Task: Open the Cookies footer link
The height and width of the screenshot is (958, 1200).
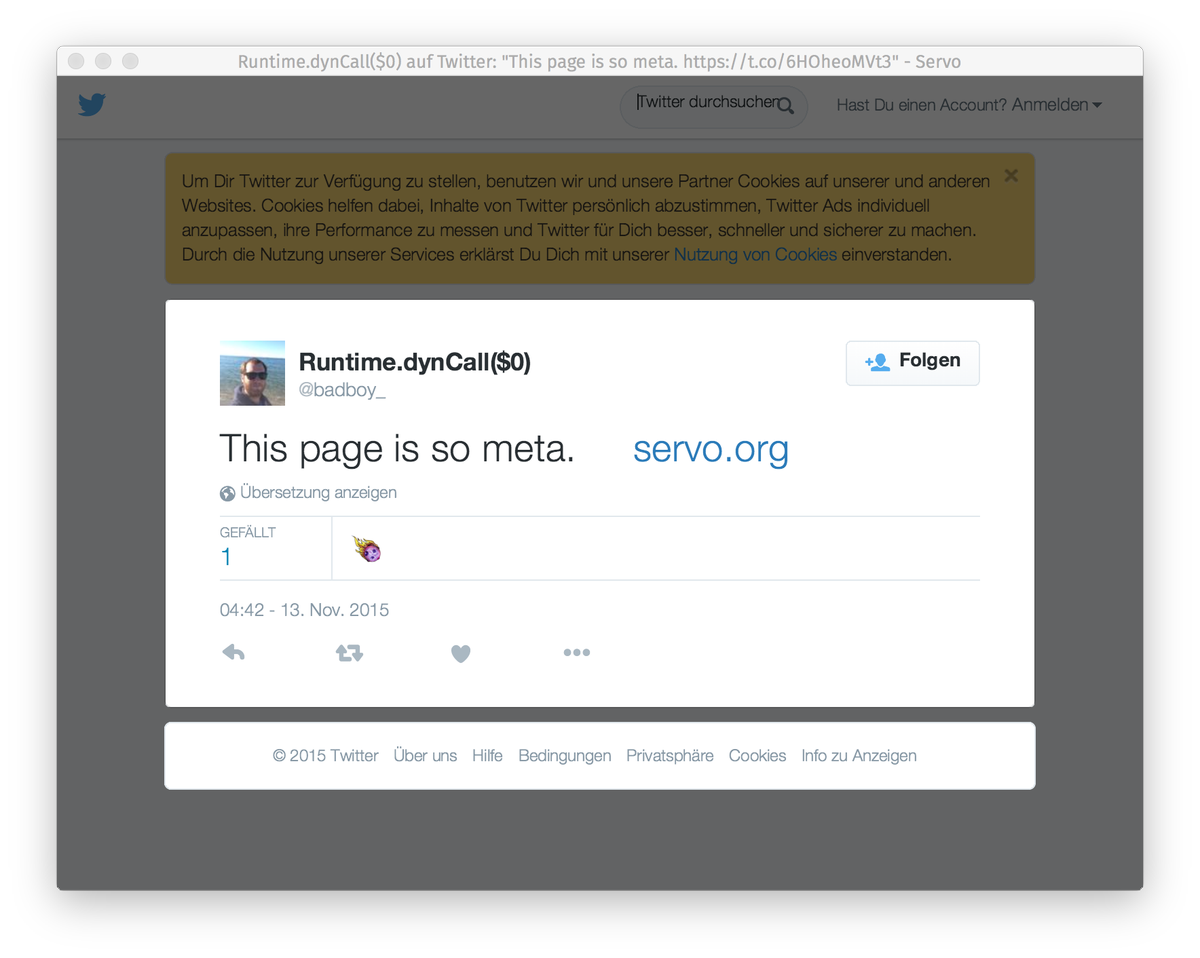Action: pos(757,756)
